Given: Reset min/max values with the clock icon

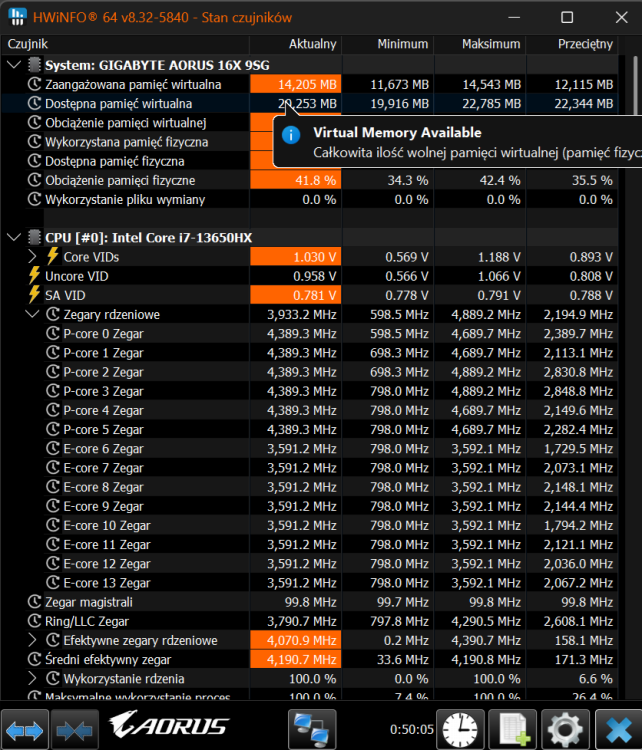Looking at the screenshot, I should pos(462,728).
